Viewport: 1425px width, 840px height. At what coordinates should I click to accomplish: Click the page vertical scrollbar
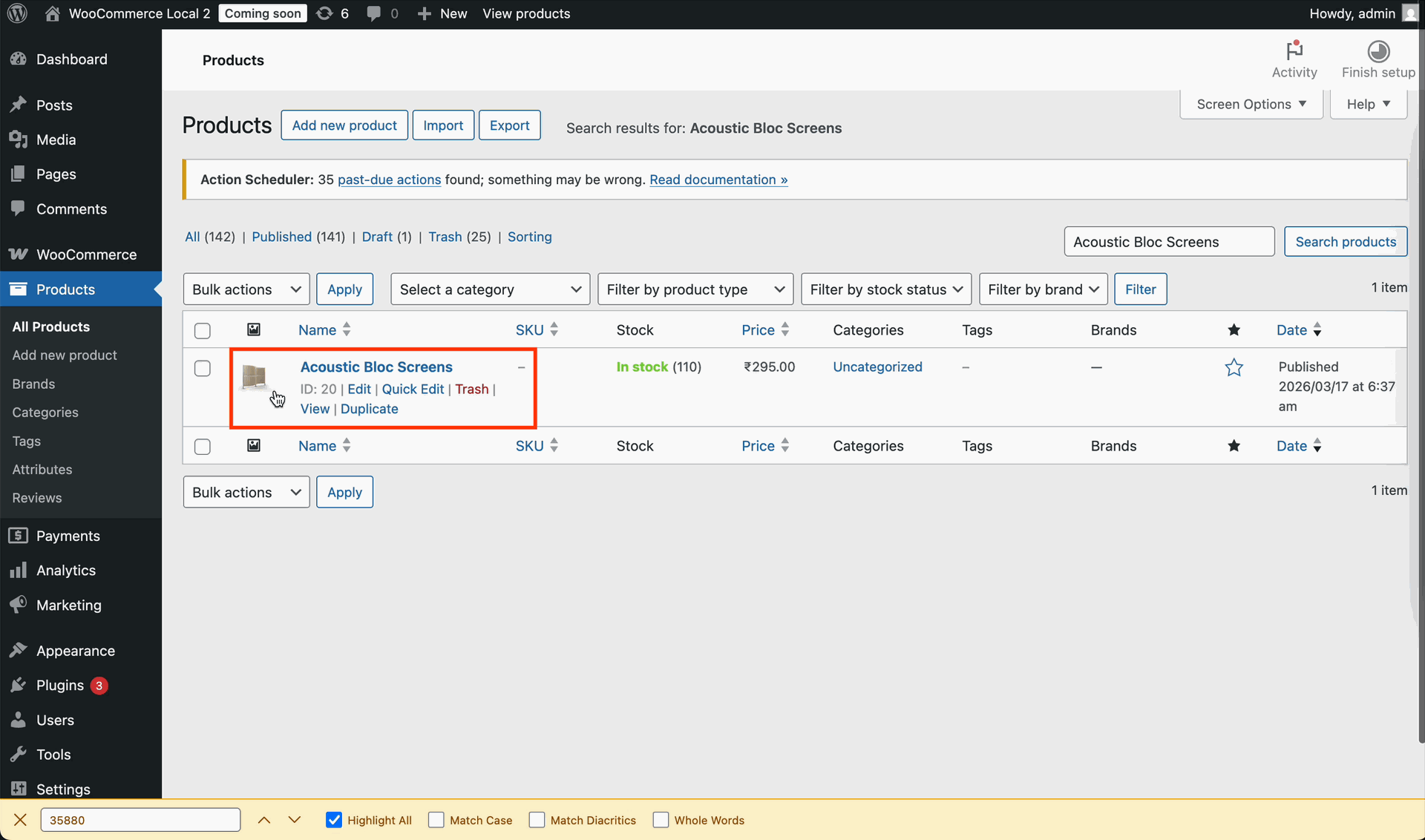(1421, 386)
